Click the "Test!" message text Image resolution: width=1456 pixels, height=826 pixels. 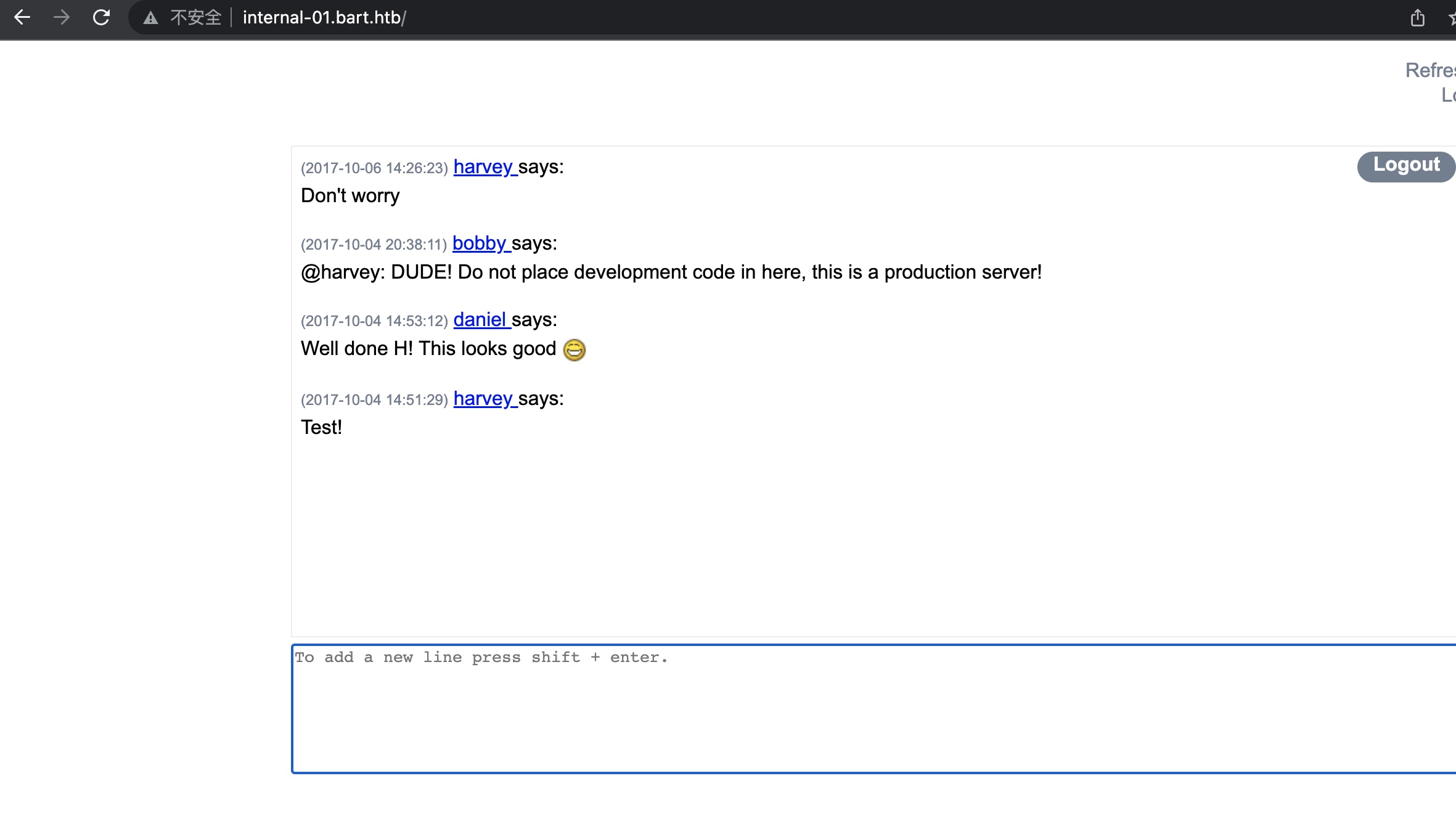[321, 427]
